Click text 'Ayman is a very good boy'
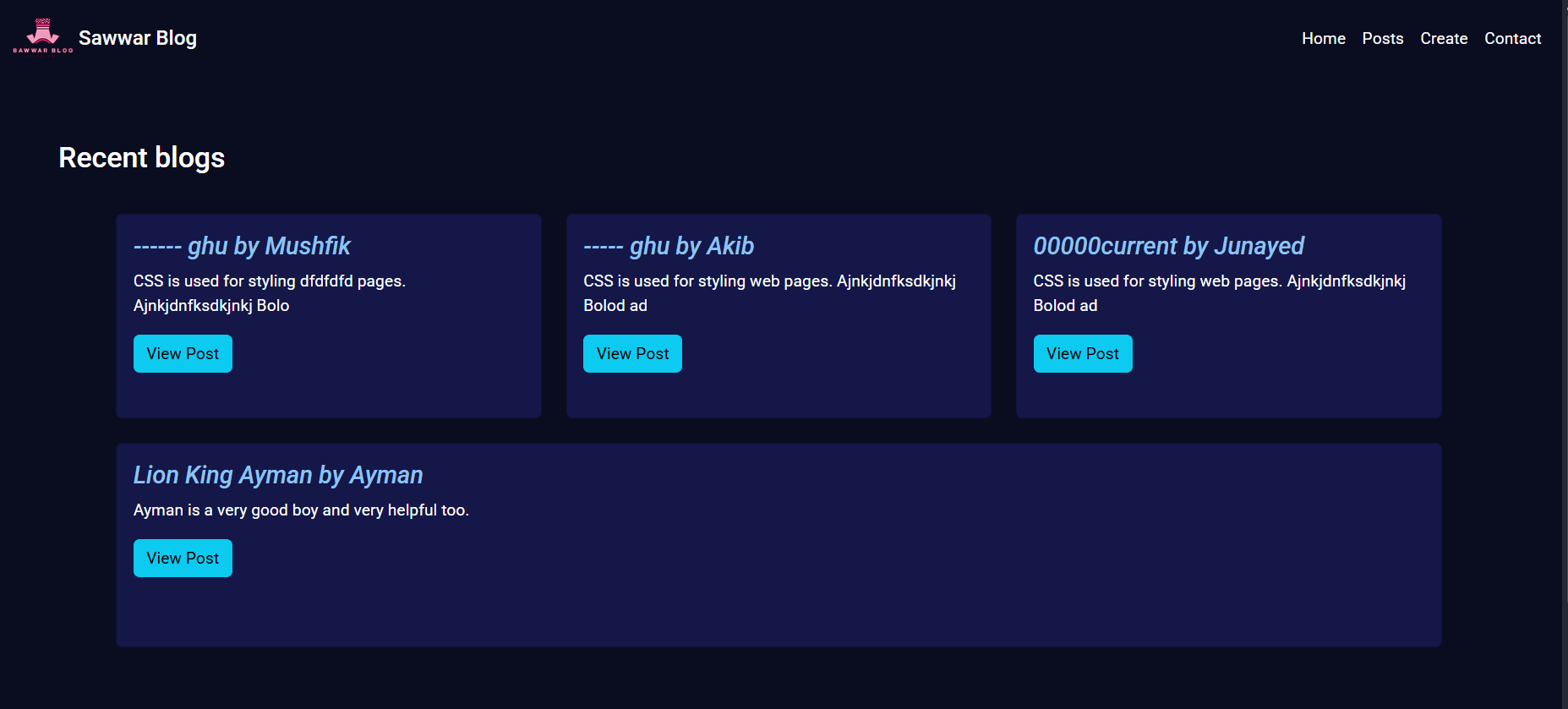1568x709 pixels. (x=226, y=510)
